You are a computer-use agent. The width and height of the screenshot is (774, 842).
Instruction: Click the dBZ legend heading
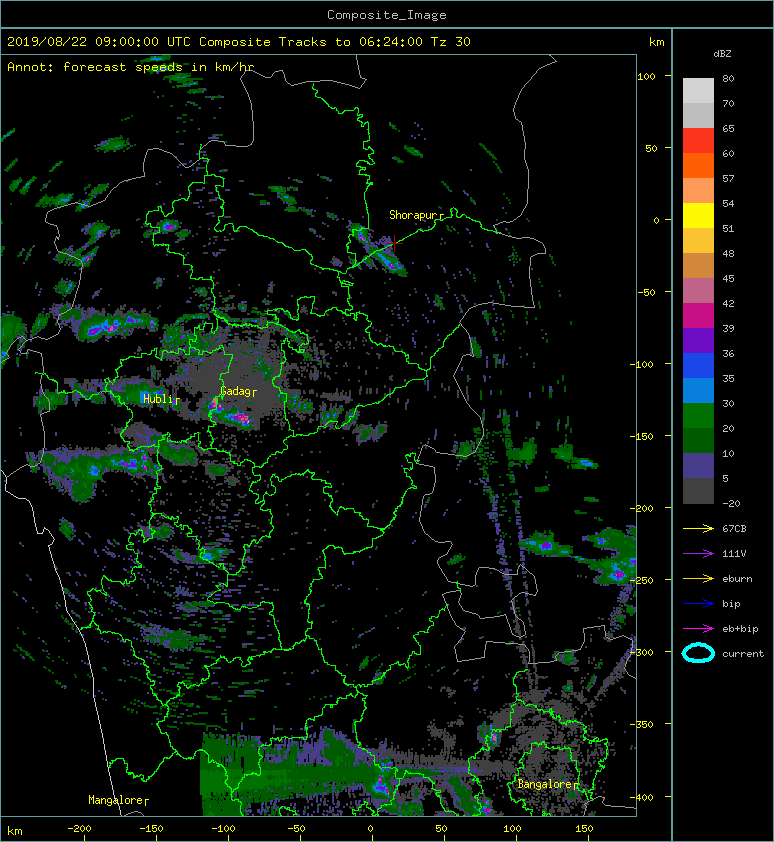(722, 54)
